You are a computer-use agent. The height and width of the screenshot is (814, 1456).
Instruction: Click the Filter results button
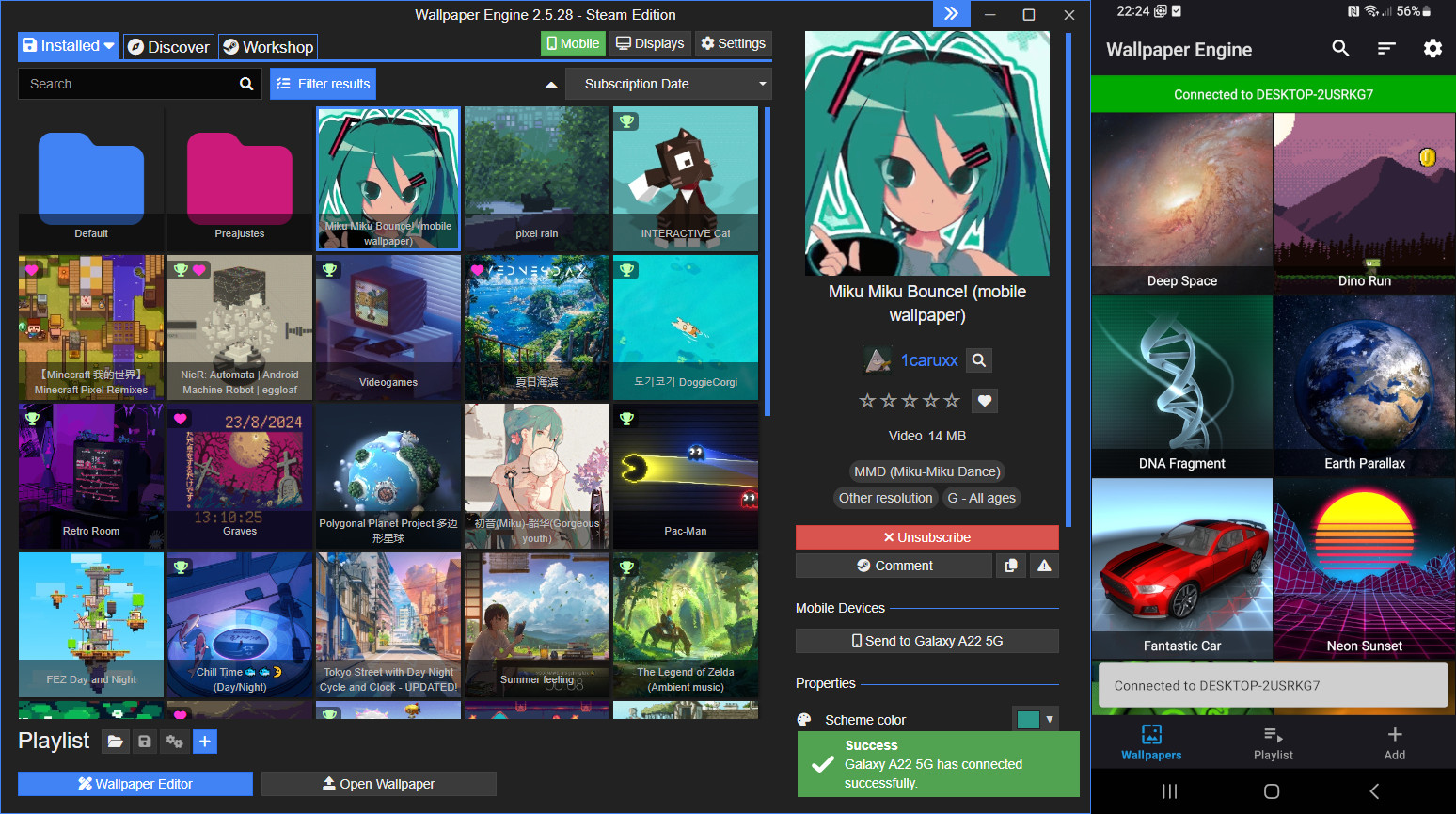click(x=324, y=84)
